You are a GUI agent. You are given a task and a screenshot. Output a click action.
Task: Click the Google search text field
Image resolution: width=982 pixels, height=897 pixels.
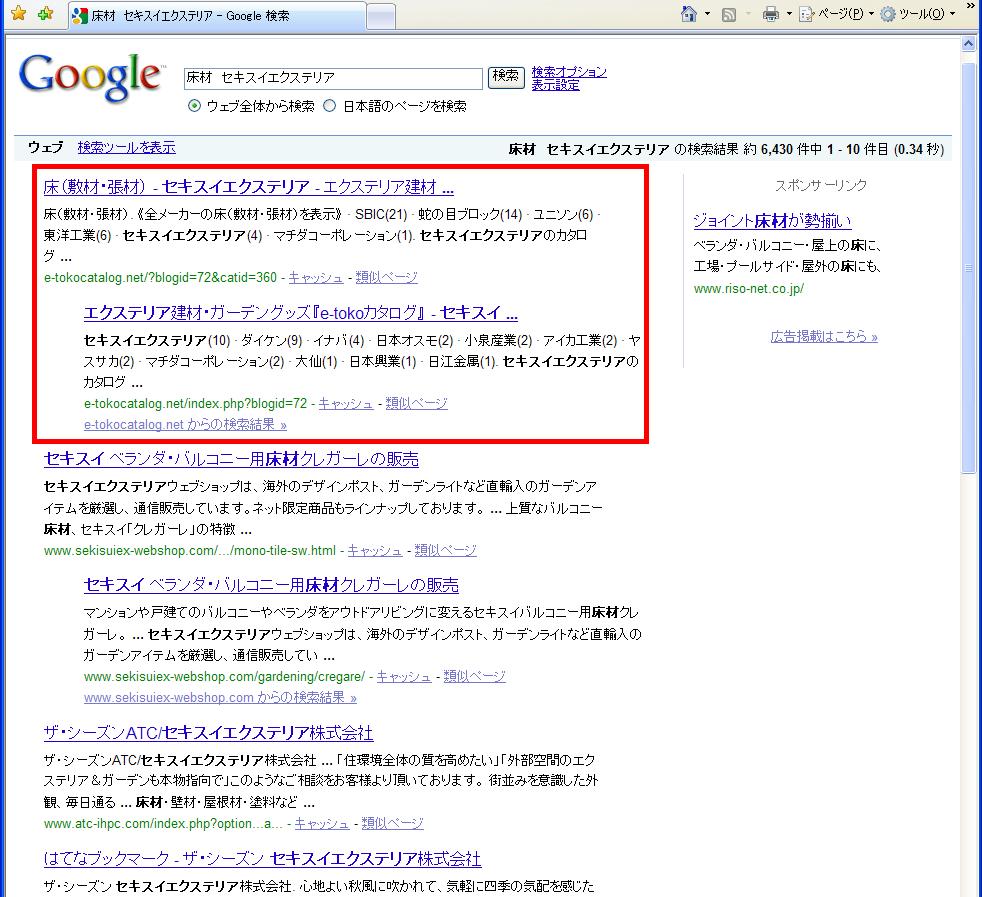click(x=333, y=78)
